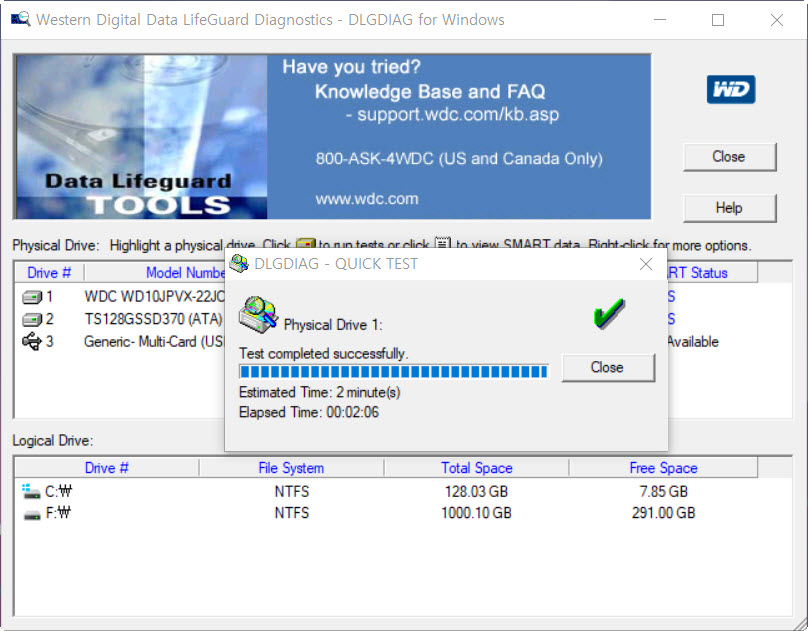The height and width of the screenshot is (631, 808).
Task: Click the green checkmark pass icon
Action: pyautogui.click(x=609, y=313)
